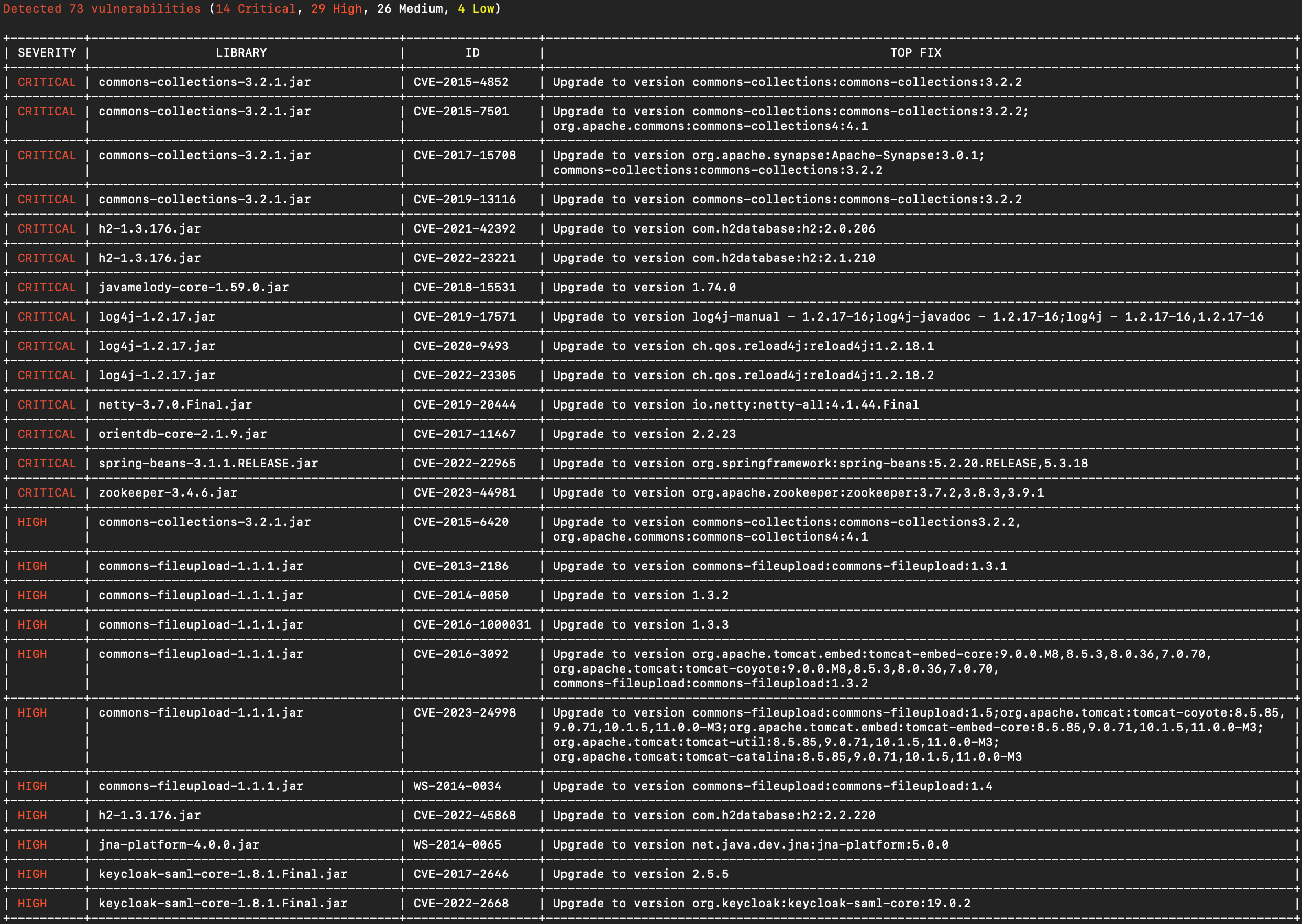Click the 29 High summary count
The height and width of the screenshot is (924, 1302).
coord(337,9)
